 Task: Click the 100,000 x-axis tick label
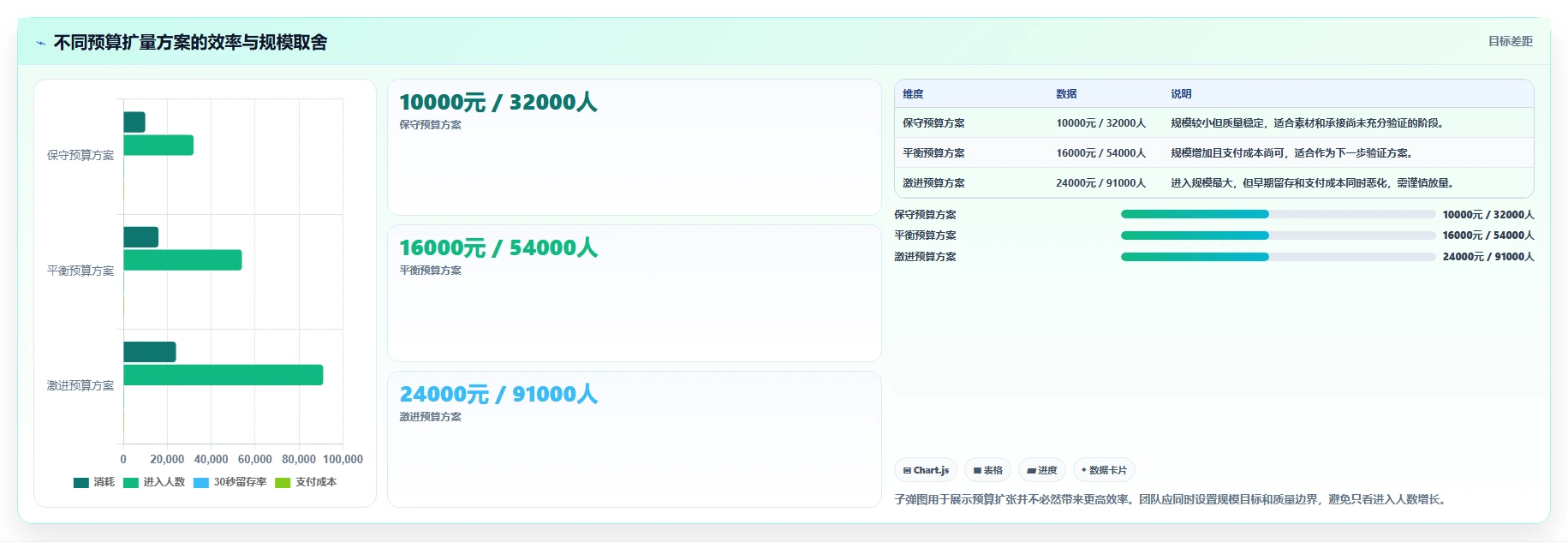pyautogui.click(x=343, y=460)
